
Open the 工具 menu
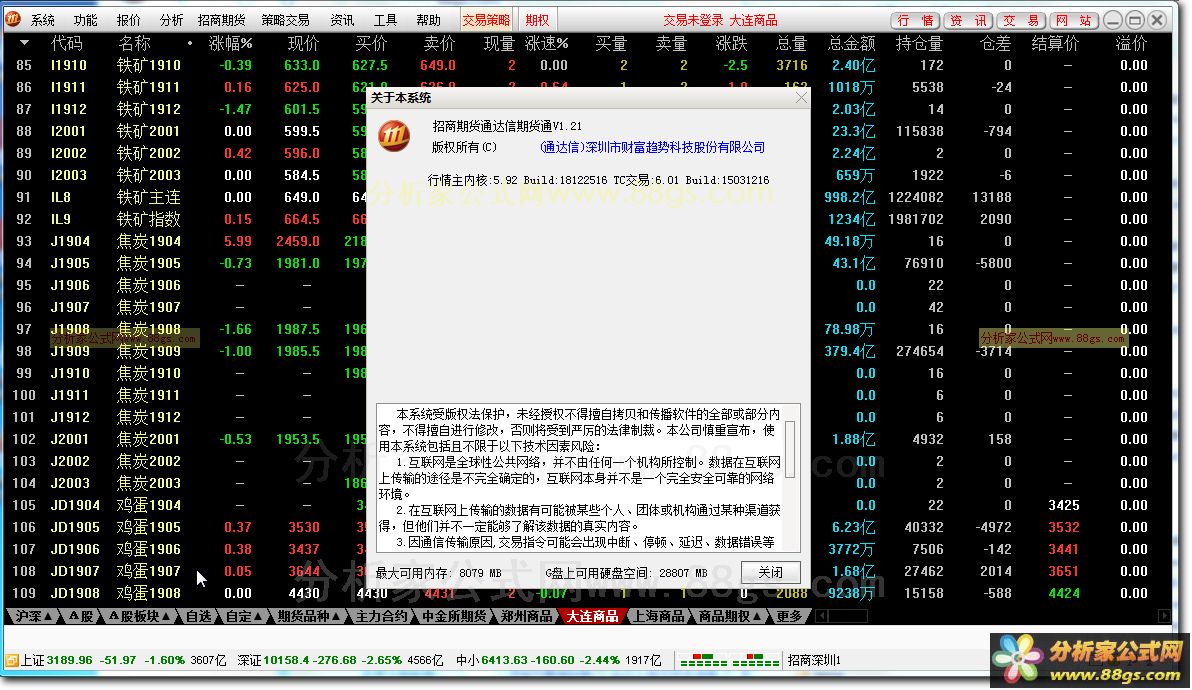[x=385, y=21]
